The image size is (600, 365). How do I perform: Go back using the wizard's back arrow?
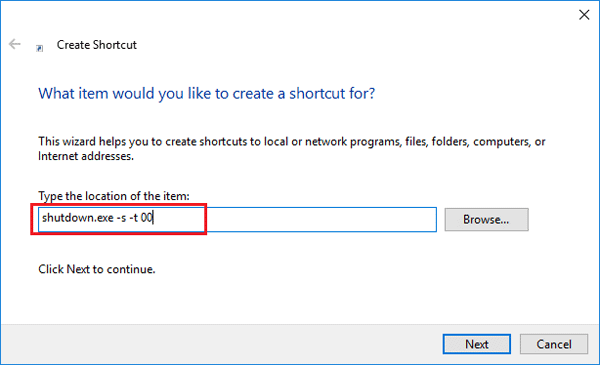pos(15,44)
